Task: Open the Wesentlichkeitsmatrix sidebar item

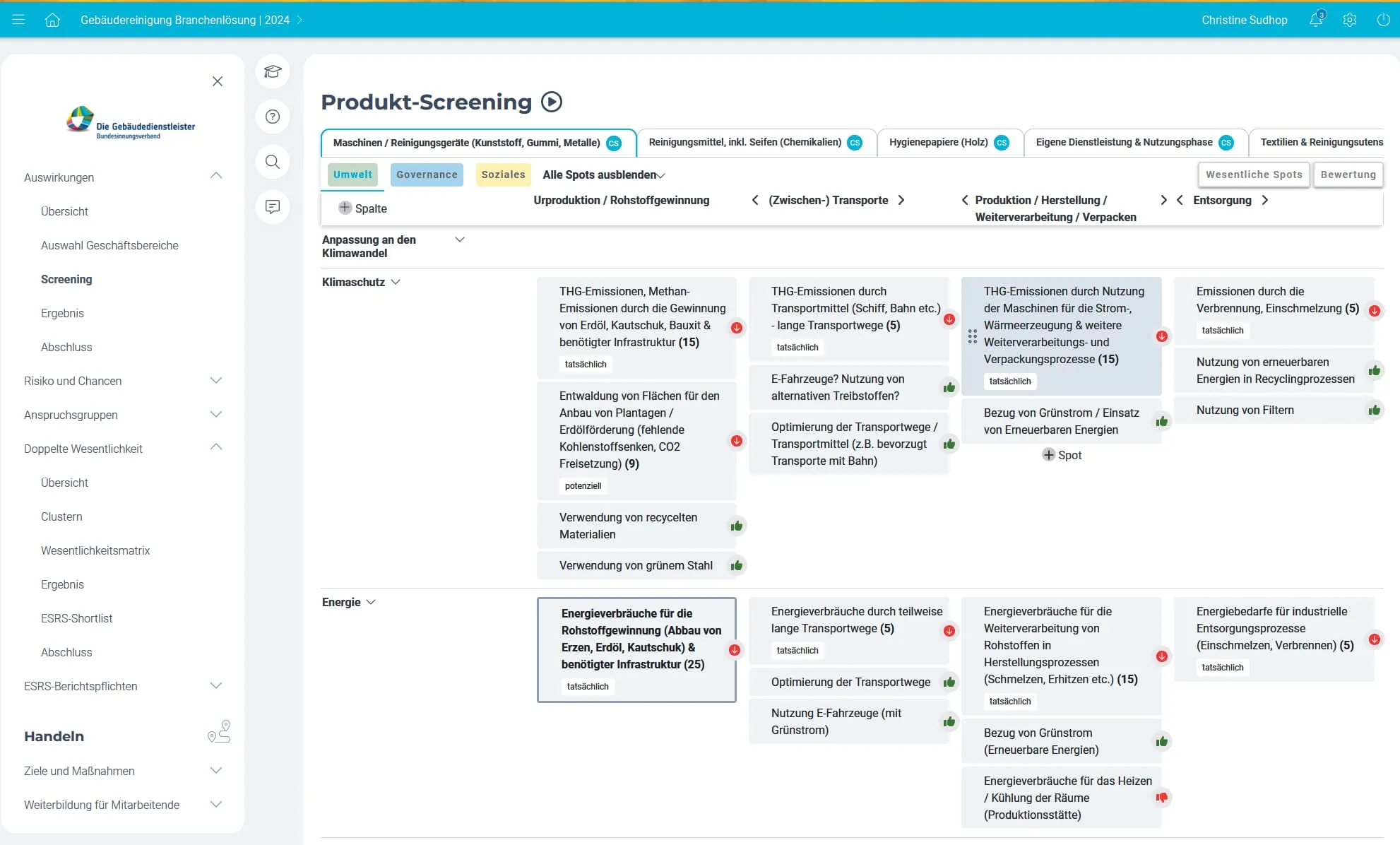Action: 95,550
